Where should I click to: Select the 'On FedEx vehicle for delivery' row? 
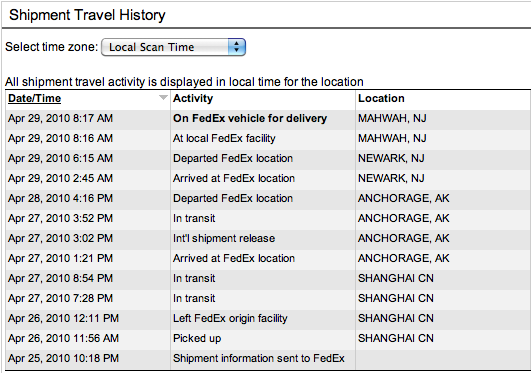coord(268,118)
